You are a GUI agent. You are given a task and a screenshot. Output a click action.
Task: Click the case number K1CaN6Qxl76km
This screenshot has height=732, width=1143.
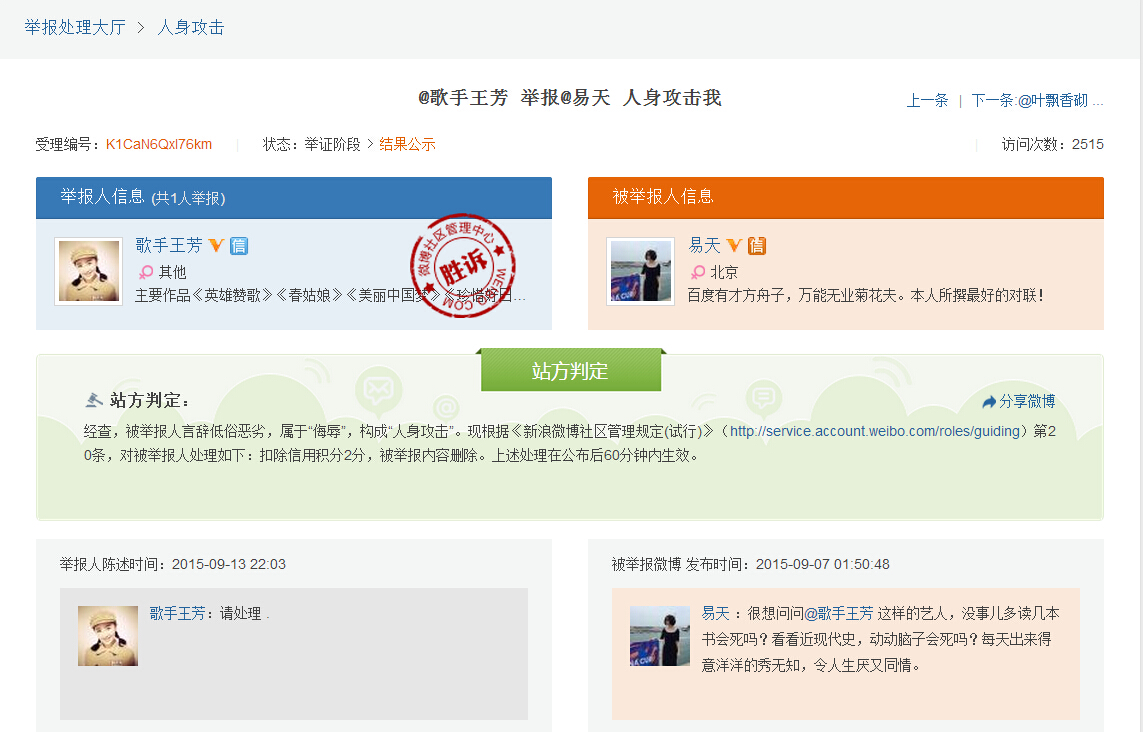click(x=159, y=144)
